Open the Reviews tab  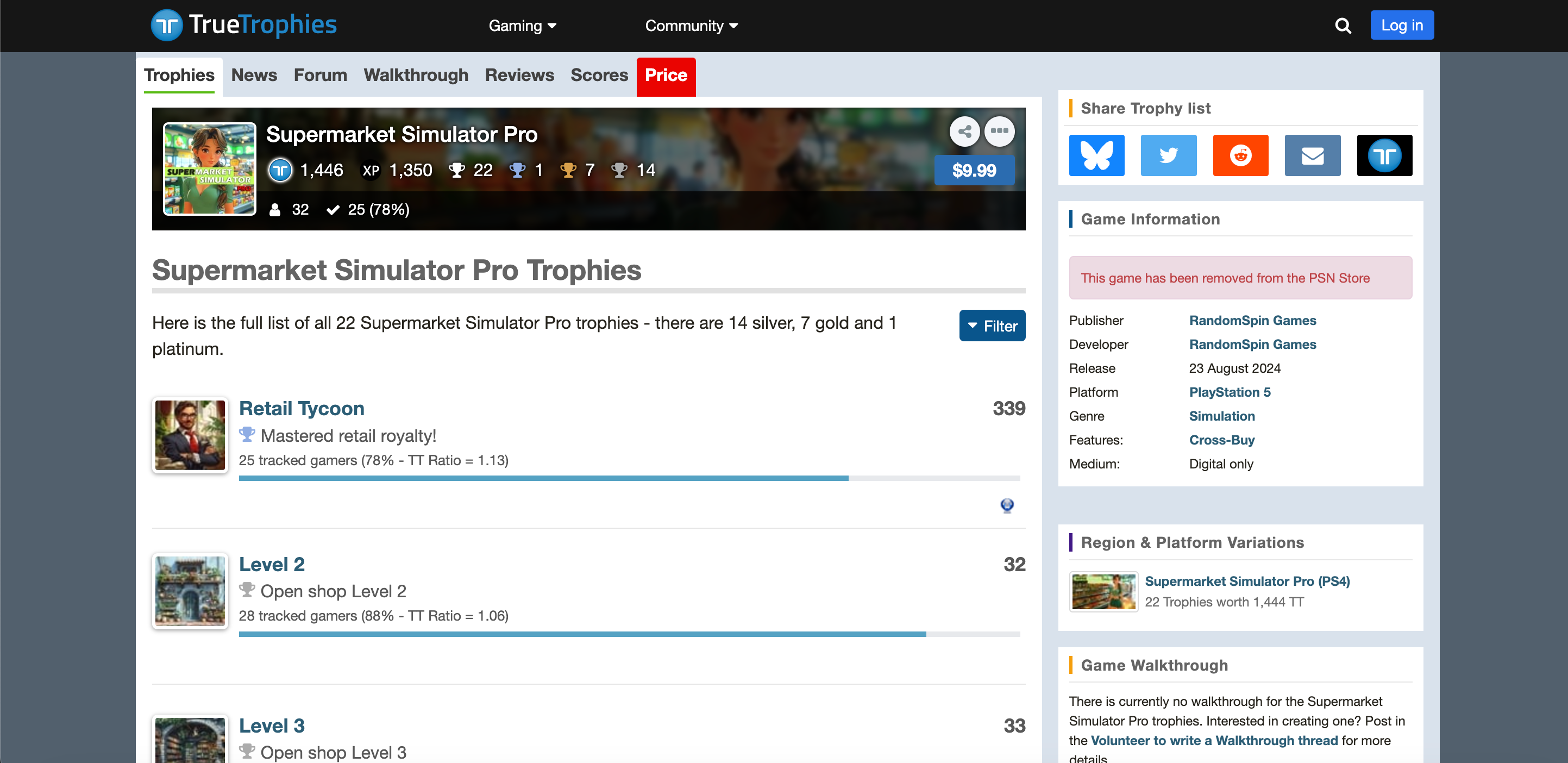click(x=519, y=76)
